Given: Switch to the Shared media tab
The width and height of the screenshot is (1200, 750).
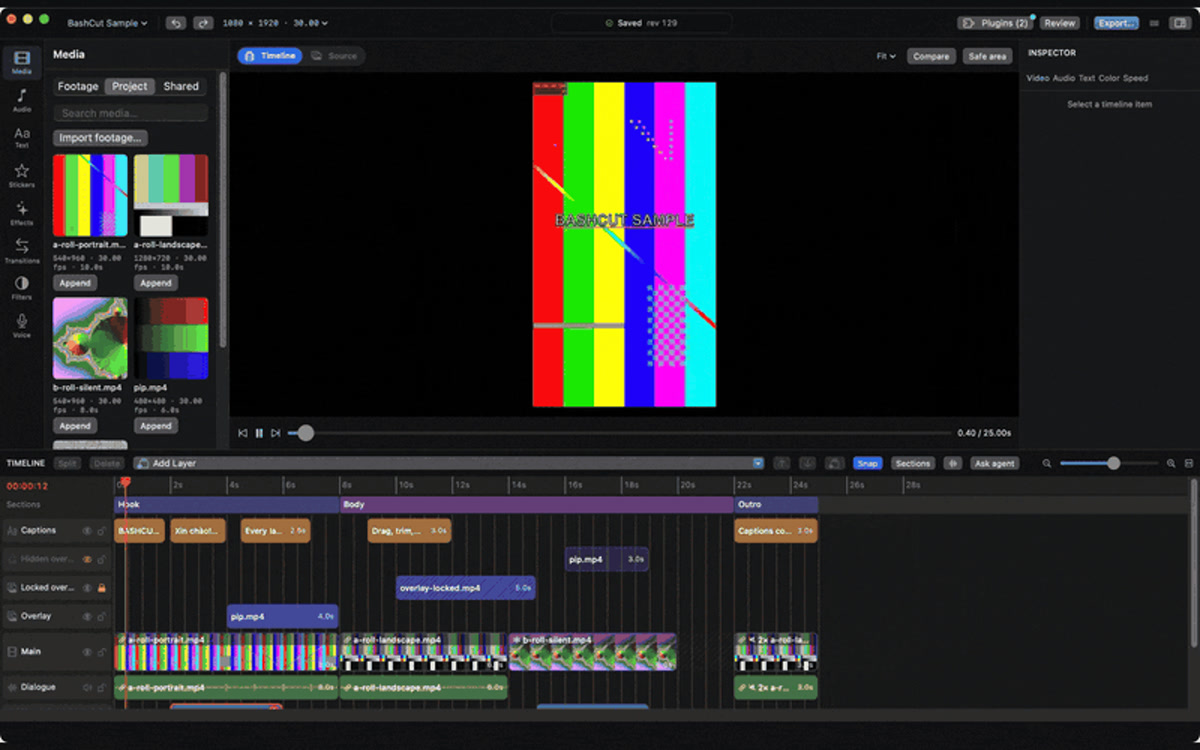Looking at the screenshot, I should coord(181,86).
